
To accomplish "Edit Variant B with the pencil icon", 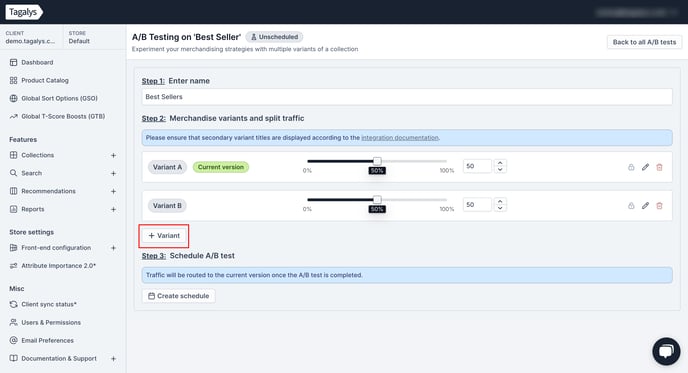I will [645, 206].
